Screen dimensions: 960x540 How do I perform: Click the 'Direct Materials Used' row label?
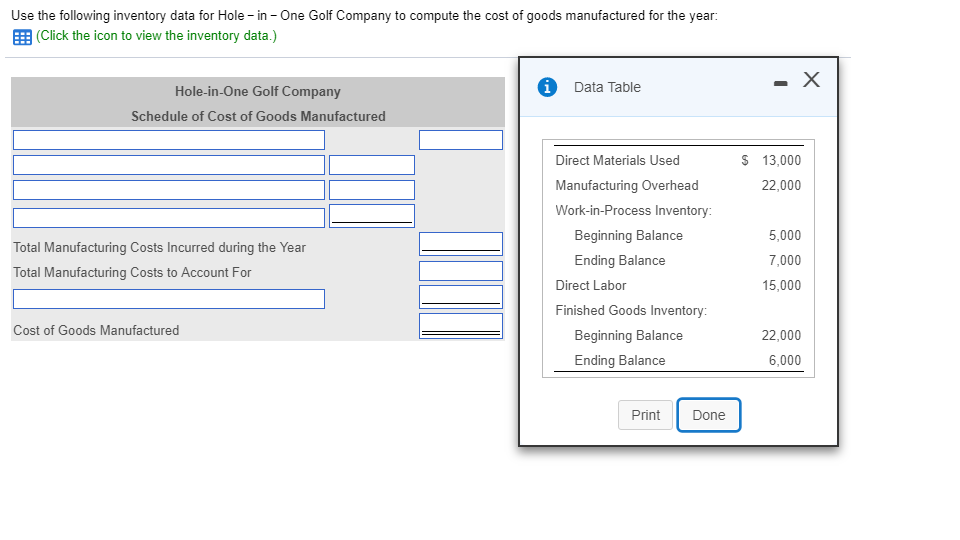click(617, 160)
